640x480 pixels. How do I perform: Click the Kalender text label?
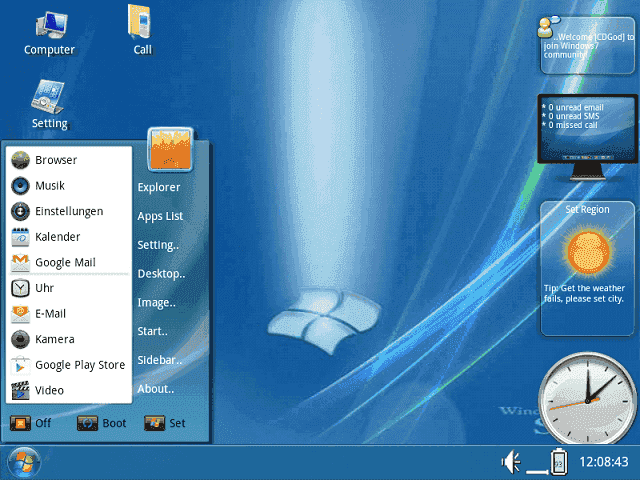point(58,237)
